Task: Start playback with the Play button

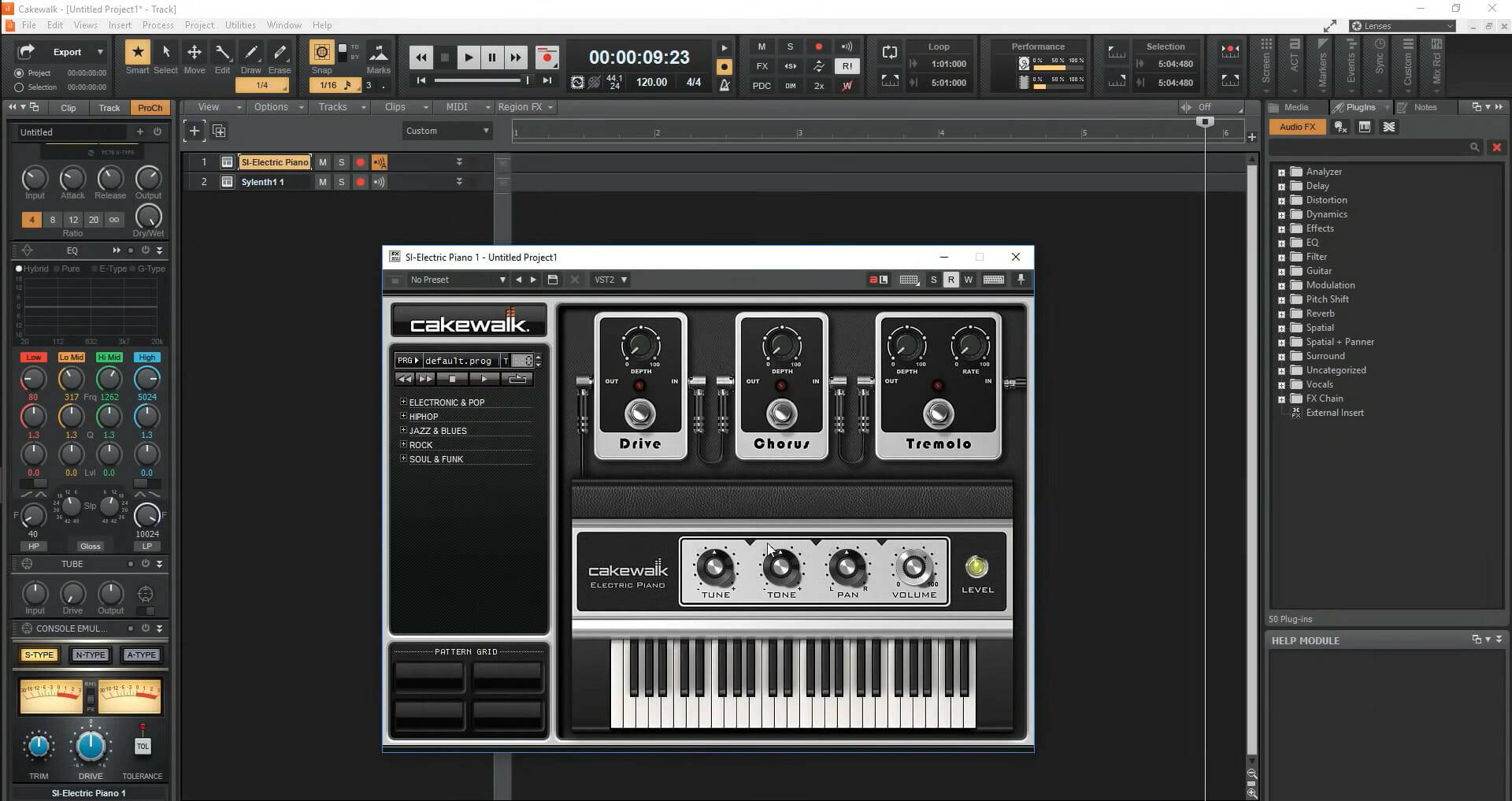Action: 469,57
